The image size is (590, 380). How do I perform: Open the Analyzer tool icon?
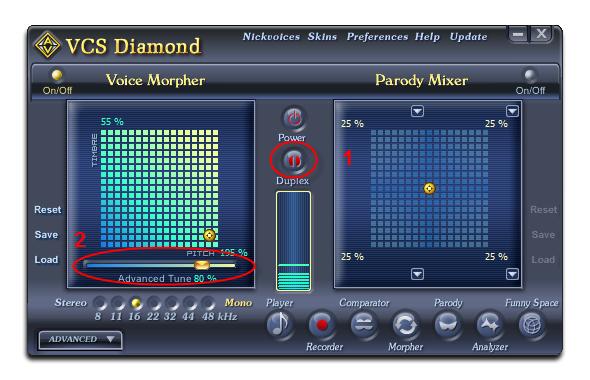tap(489, 324)
